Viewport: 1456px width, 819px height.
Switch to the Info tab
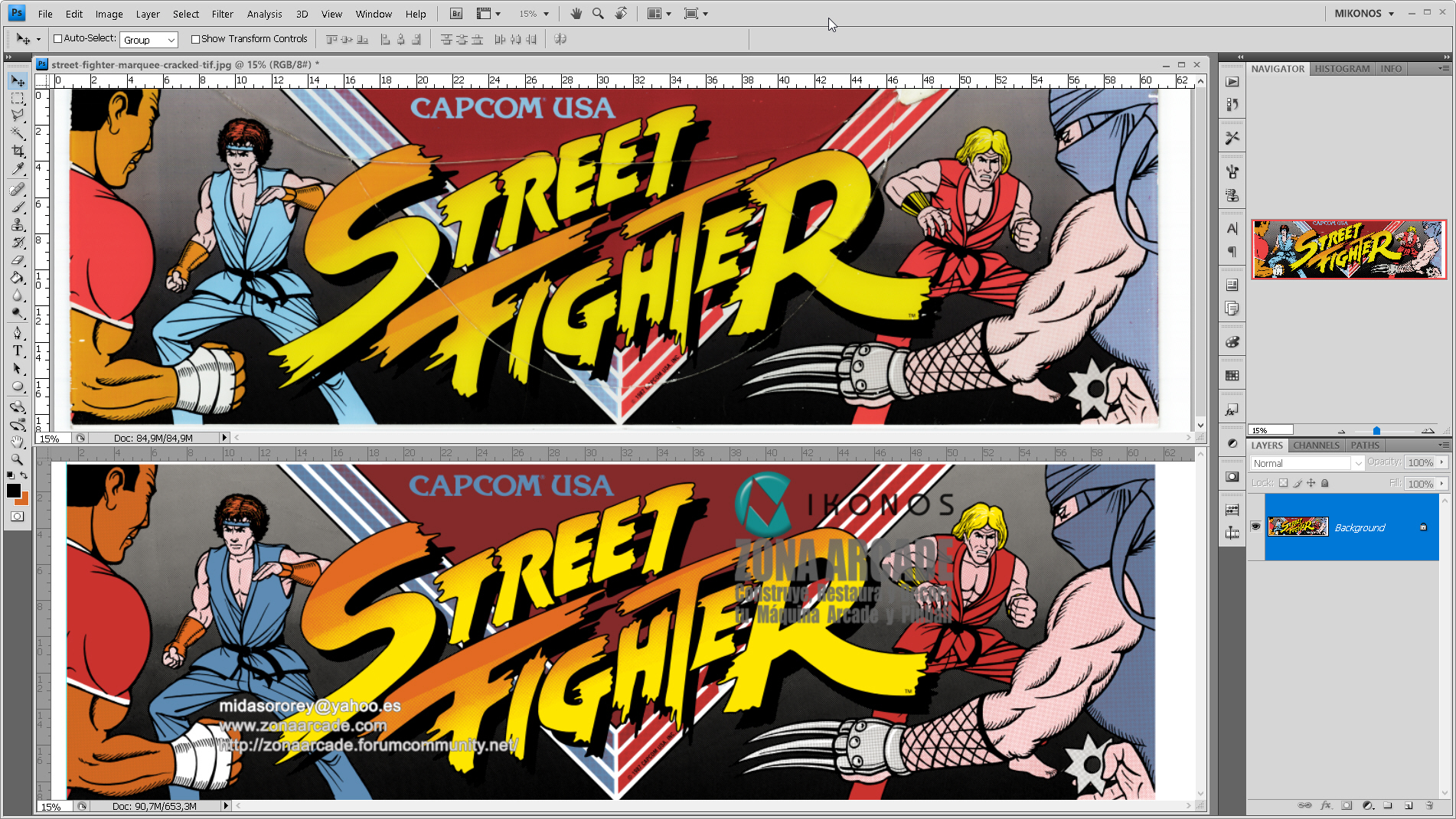click(x=1391, y=69)
